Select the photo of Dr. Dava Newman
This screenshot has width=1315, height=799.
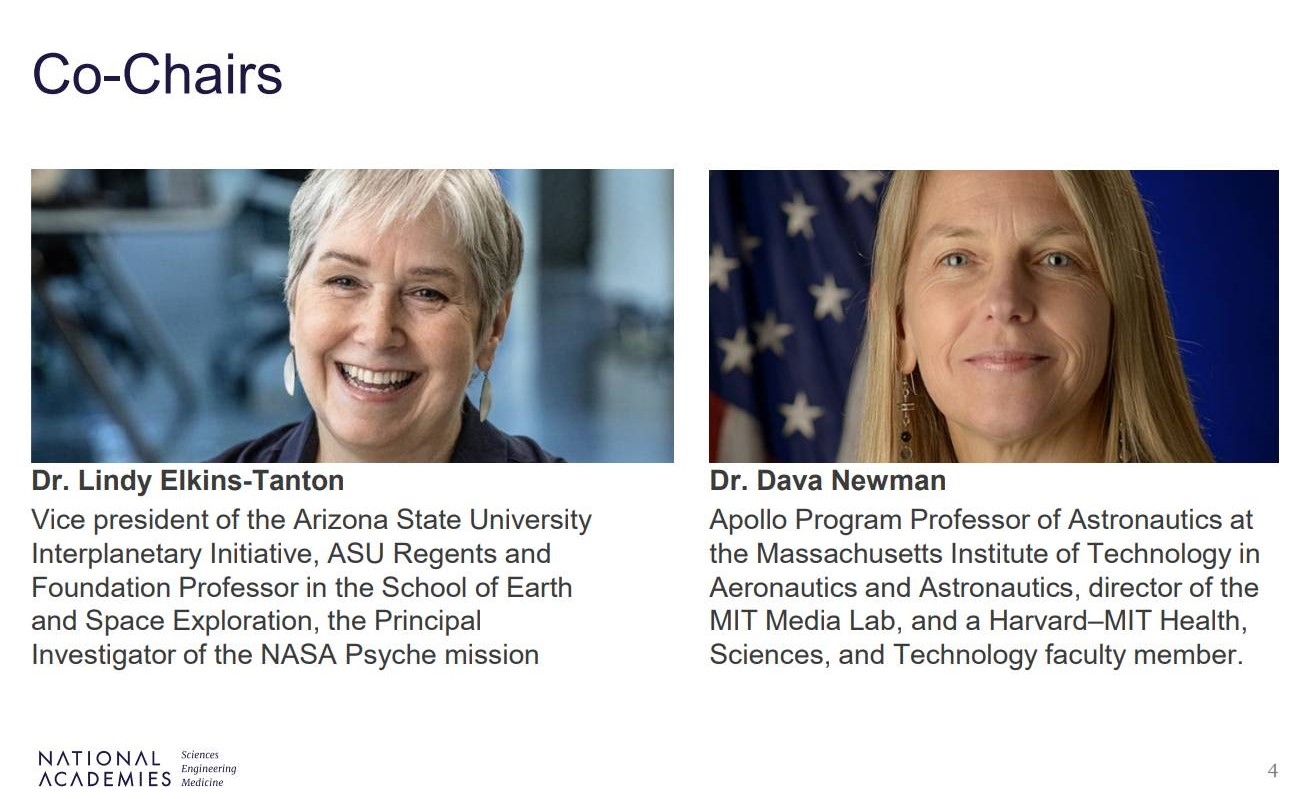point(993,315)
